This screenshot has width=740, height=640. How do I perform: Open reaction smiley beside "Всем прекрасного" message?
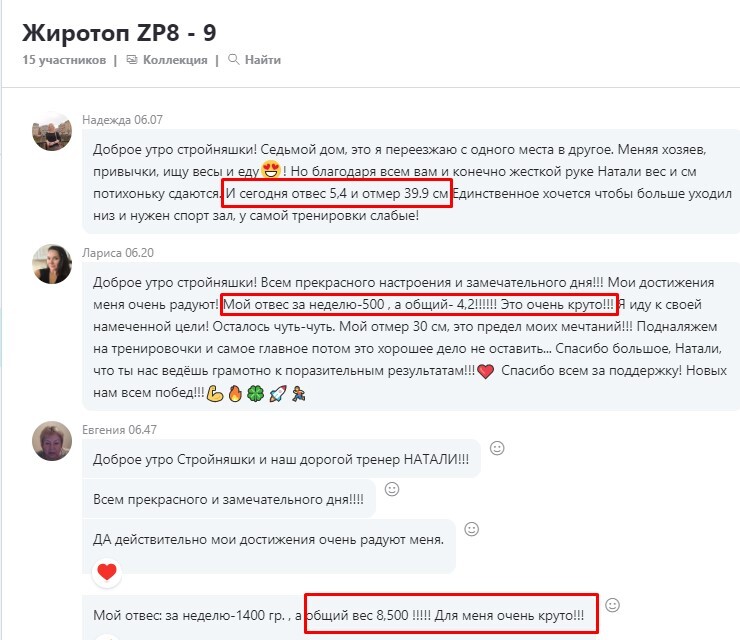tap(392, 489)
